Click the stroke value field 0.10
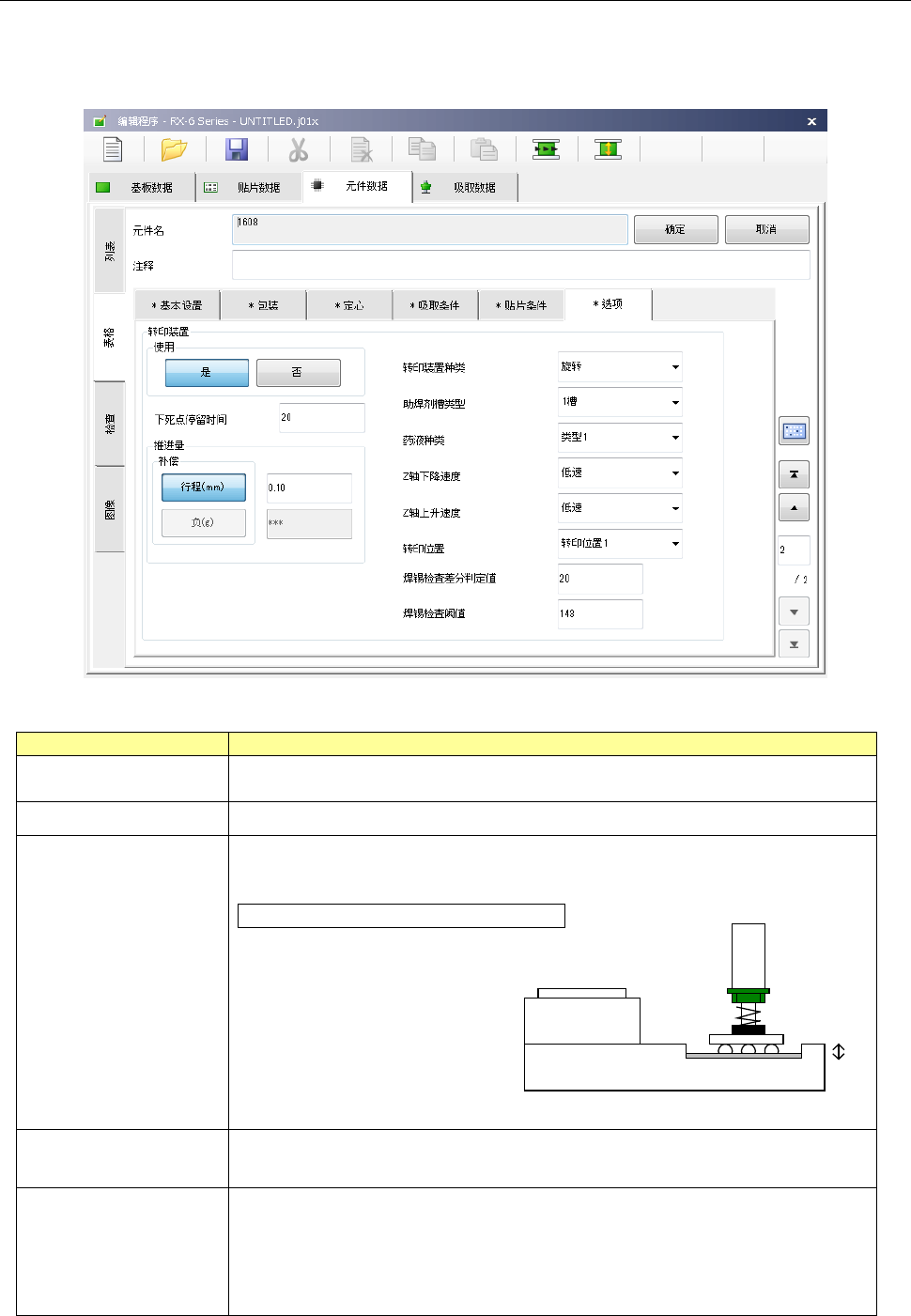 310,488
